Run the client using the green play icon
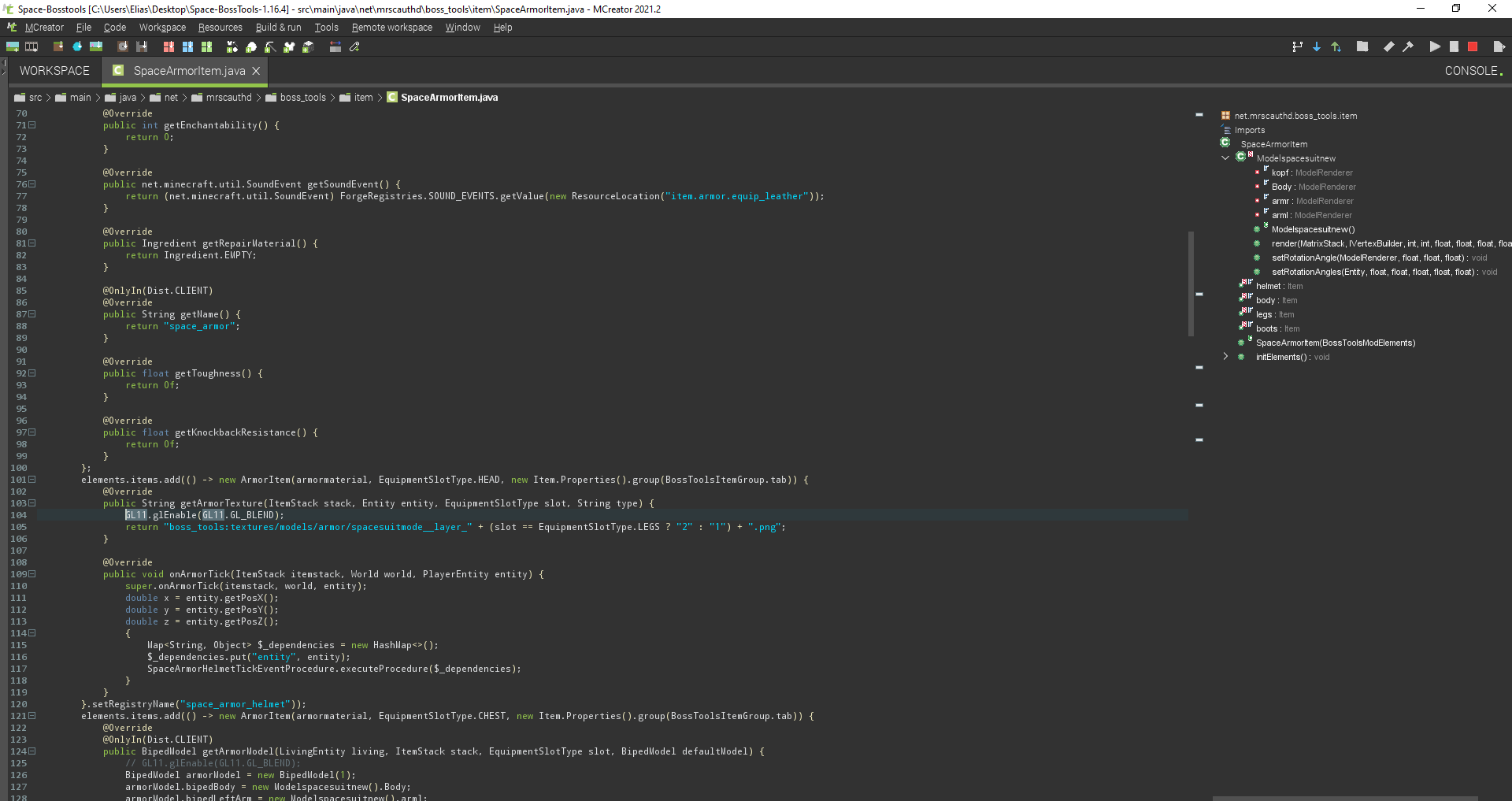 tap(1435, 46)
